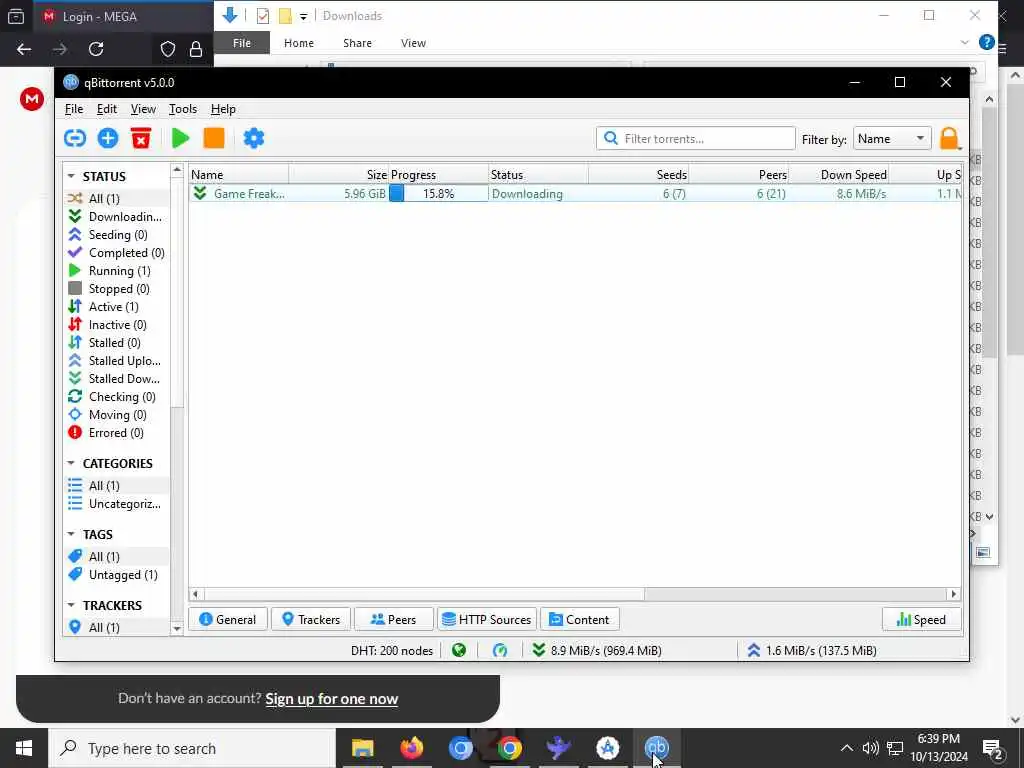1024x768 pixels.
Task: Click the Sign up for one now link
Action: click(331, 699)
